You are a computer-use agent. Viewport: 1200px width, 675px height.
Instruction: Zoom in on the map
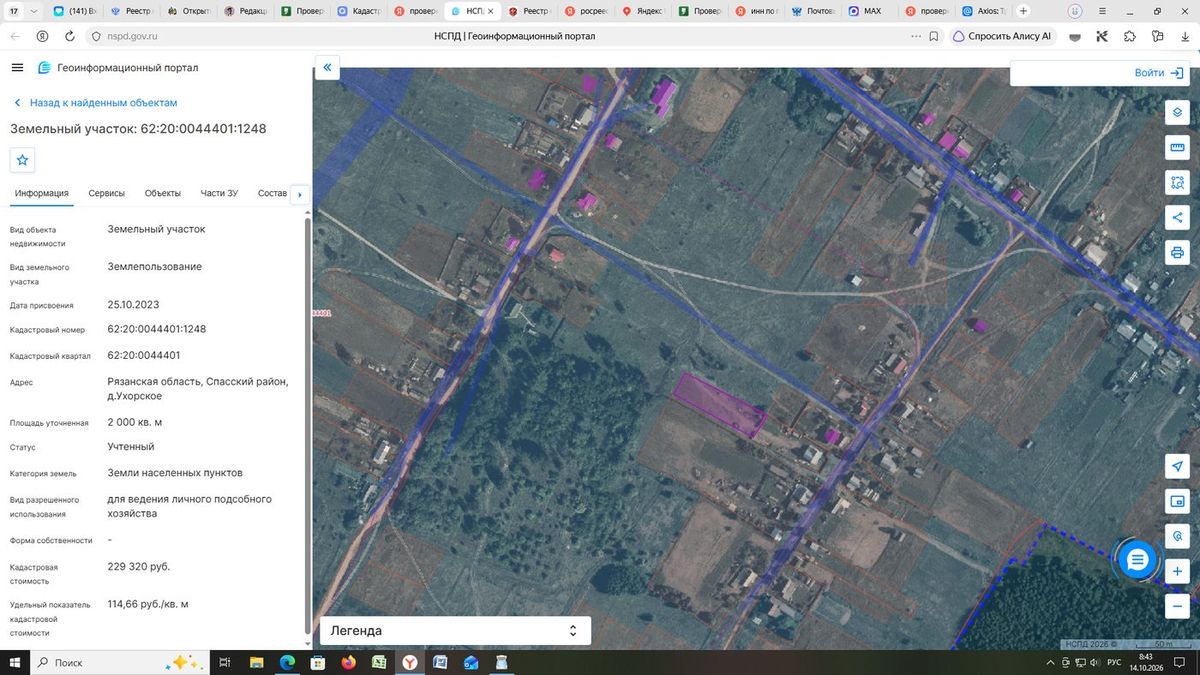1177,571
